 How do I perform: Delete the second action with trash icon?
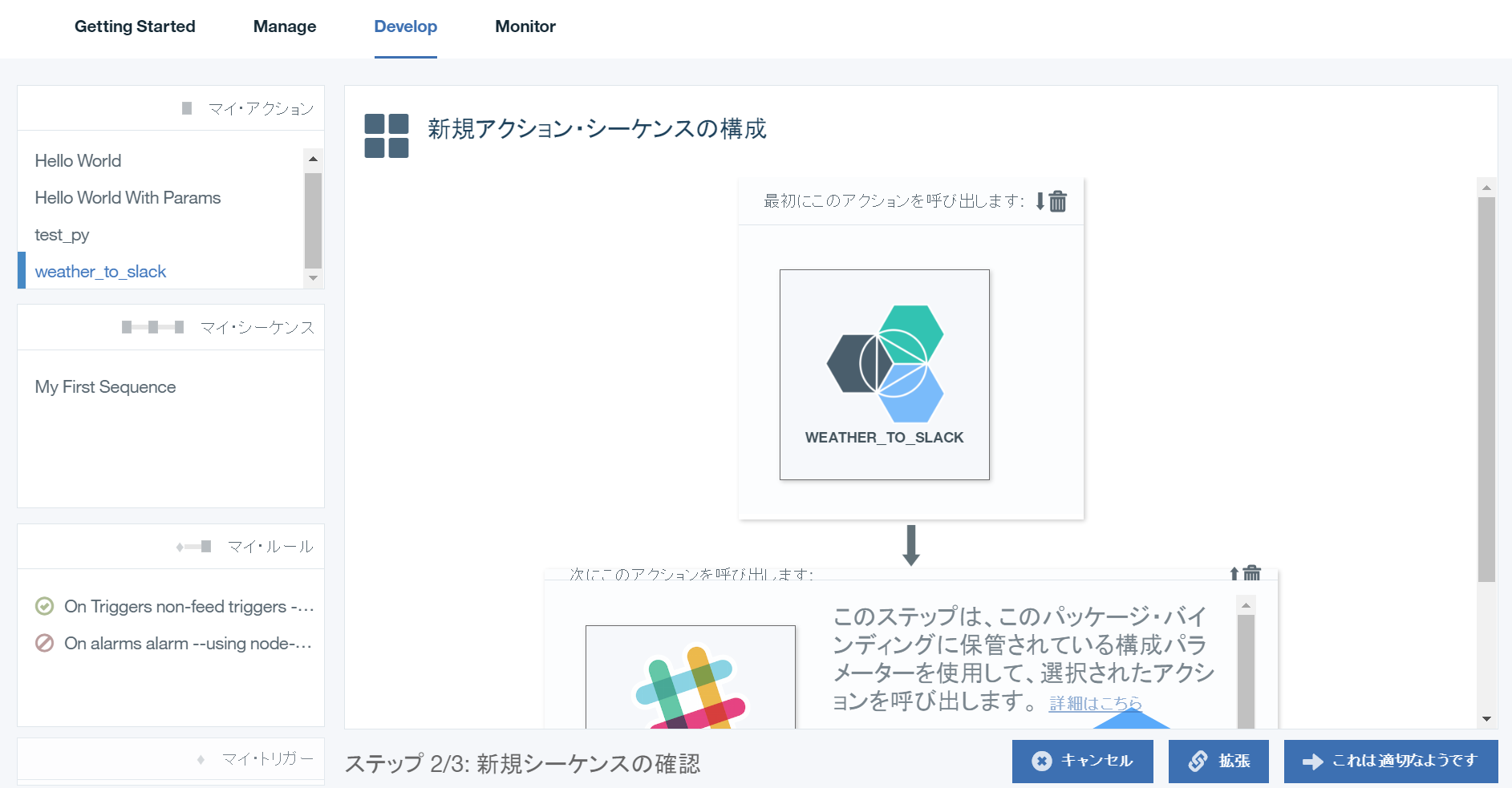[1252, 573]
